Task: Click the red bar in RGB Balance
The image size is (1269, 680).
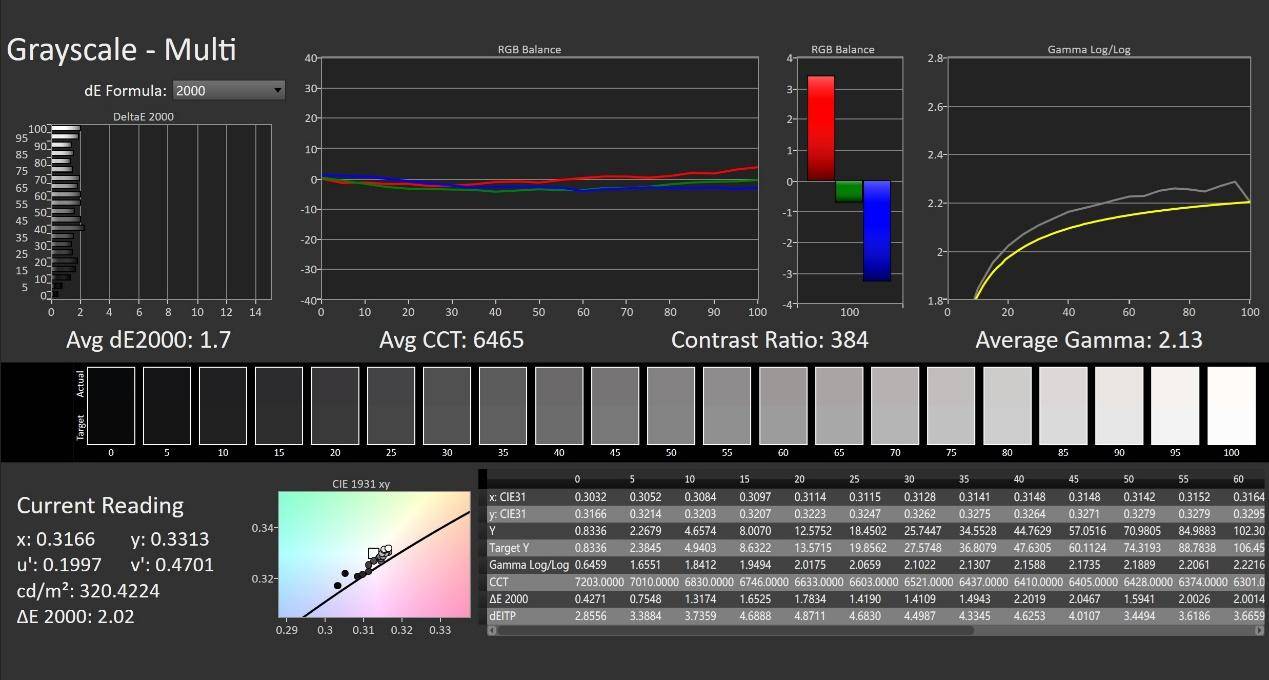Action: point(820,128)
